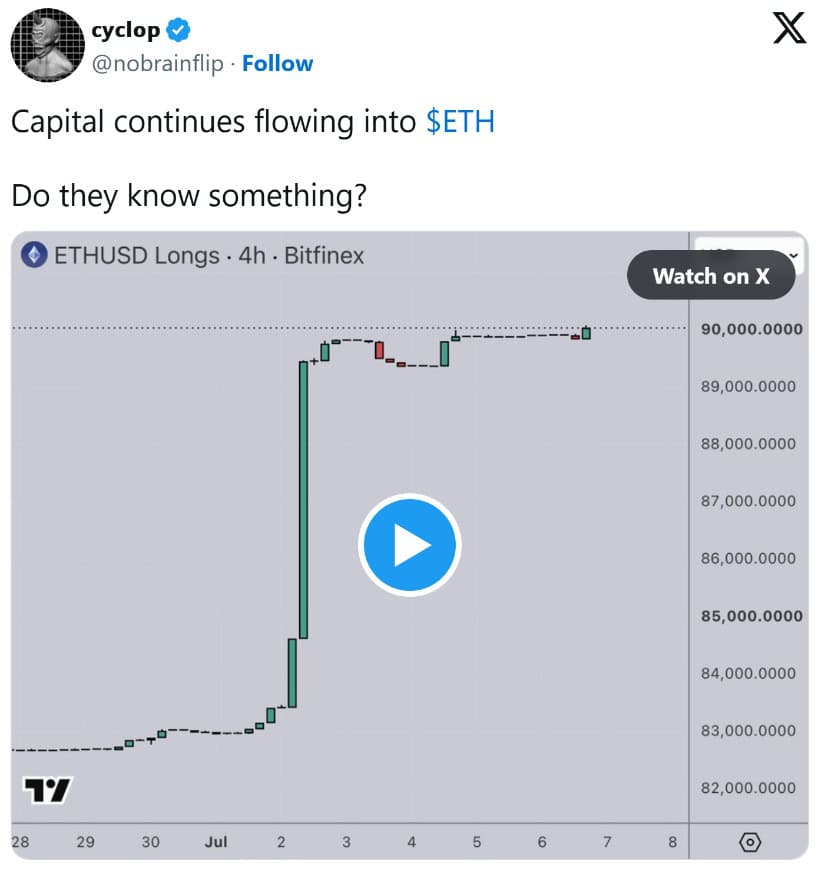Image resolution: width=825 pixels, height=874 pixels.
Task: Click the X logo icon
Action: pos(789,28)
